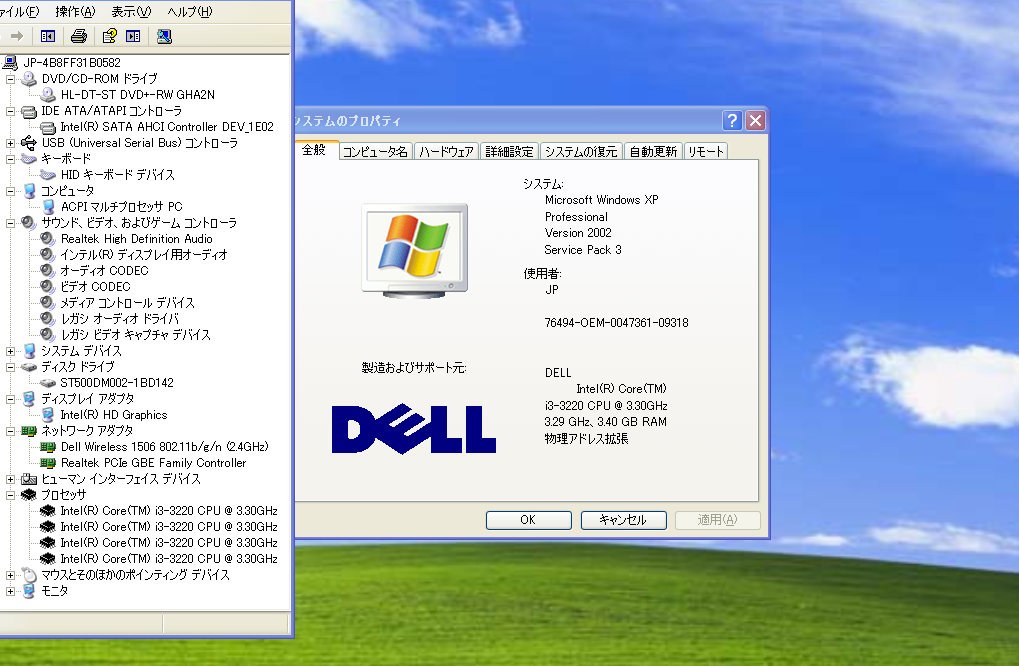Click the action pane toggle icon

(133, 36)
